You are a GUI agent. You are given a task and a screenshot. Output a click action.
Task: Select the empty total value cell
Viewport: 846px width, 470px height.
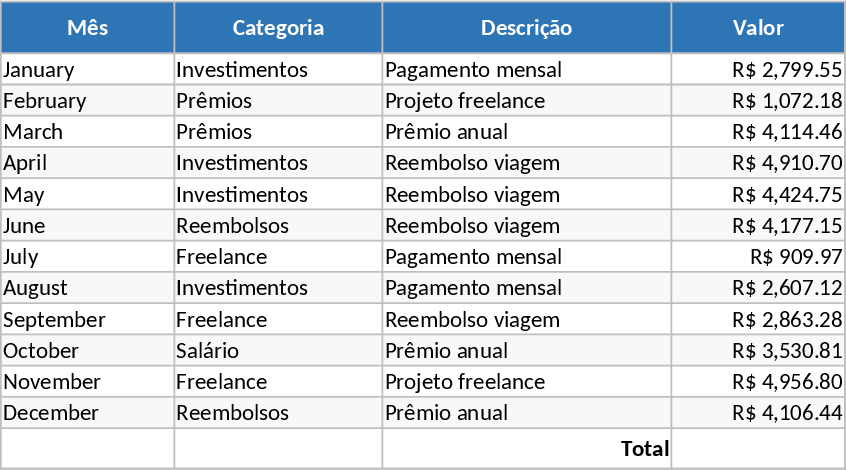pyautogui.click(x=758, y=448)
